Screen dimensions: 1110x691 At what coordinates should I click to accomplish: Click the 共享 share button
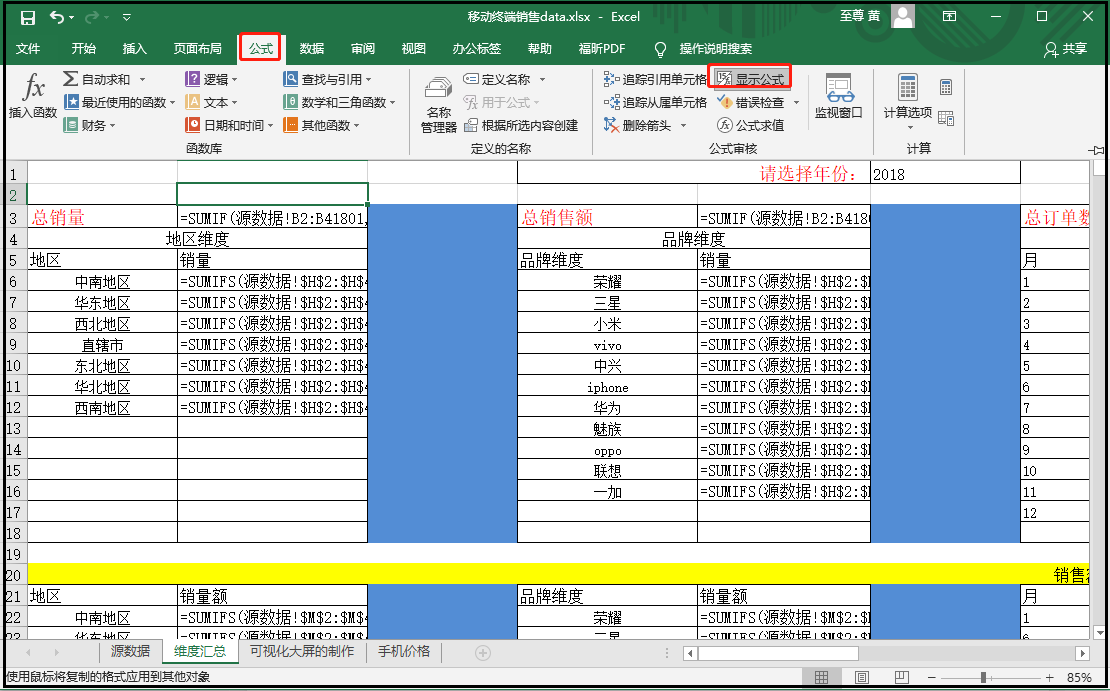pyautogui.click(x=1065, y=49)
